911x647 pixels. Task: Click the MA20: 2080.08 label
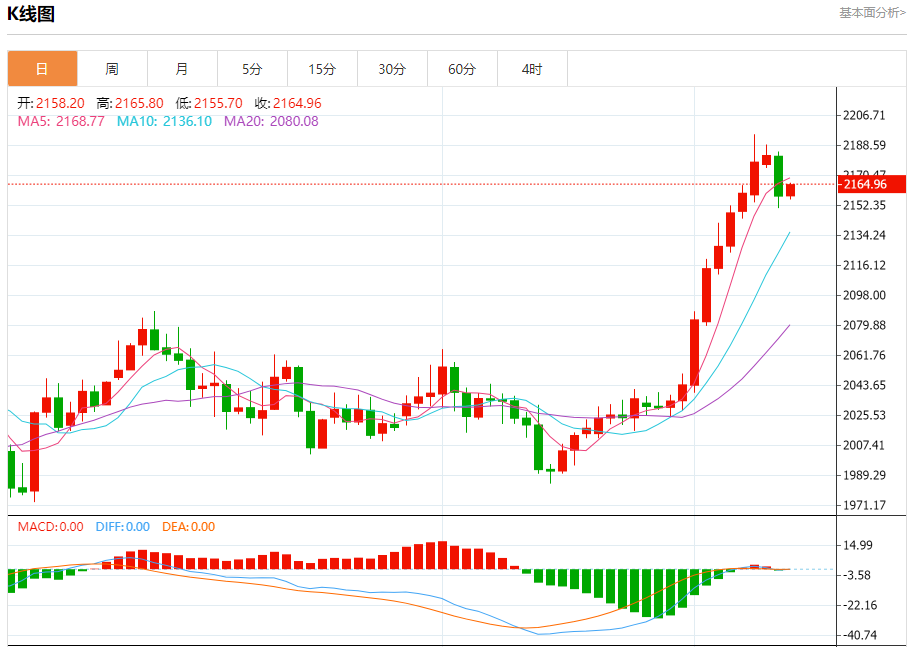pyautogui.click(x=271, y=121)
